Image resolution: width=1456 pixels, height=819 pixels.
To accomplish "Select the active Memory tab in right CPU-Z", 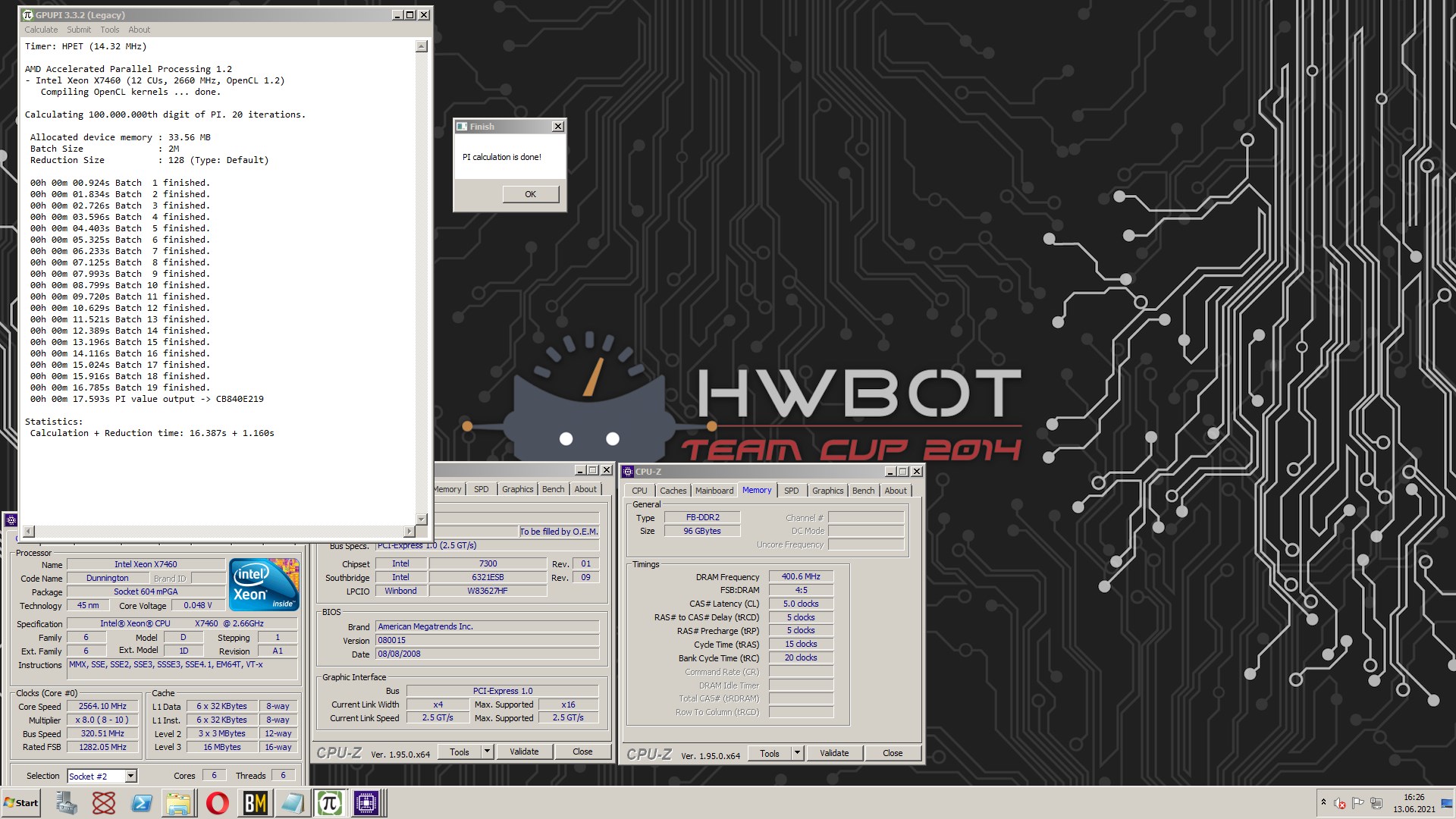I will (x=757, y=490).
